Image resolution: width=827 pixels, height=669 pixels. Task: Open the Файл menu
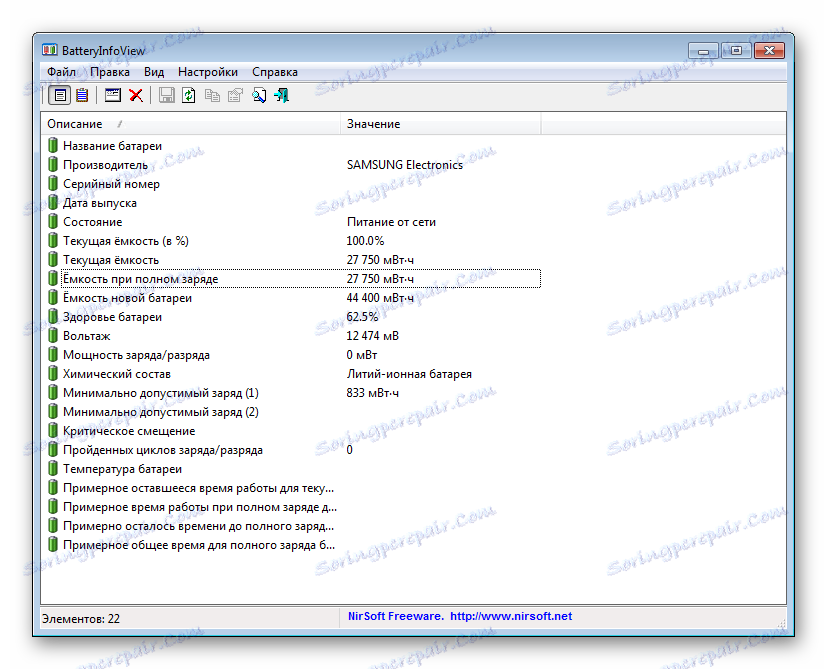coord(61,71)
